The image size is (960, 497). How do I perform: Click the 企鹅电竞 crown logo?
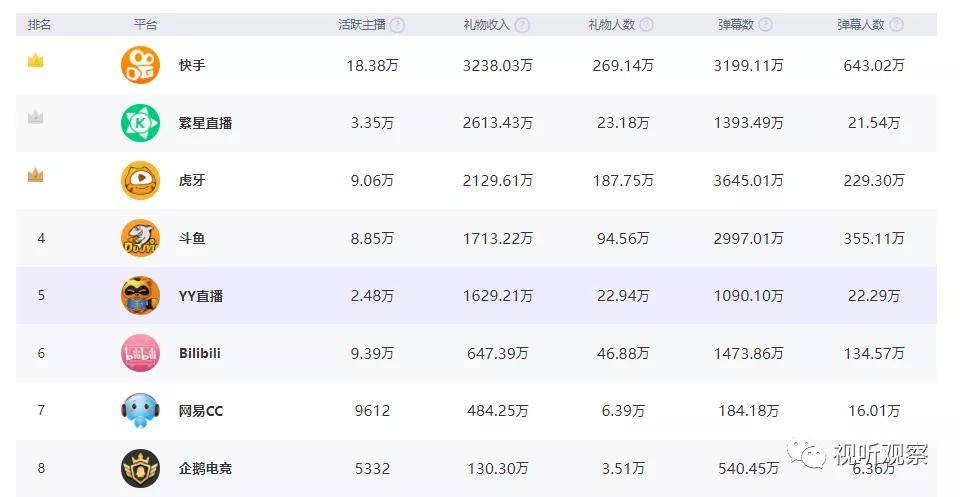(x=140, y=468)
